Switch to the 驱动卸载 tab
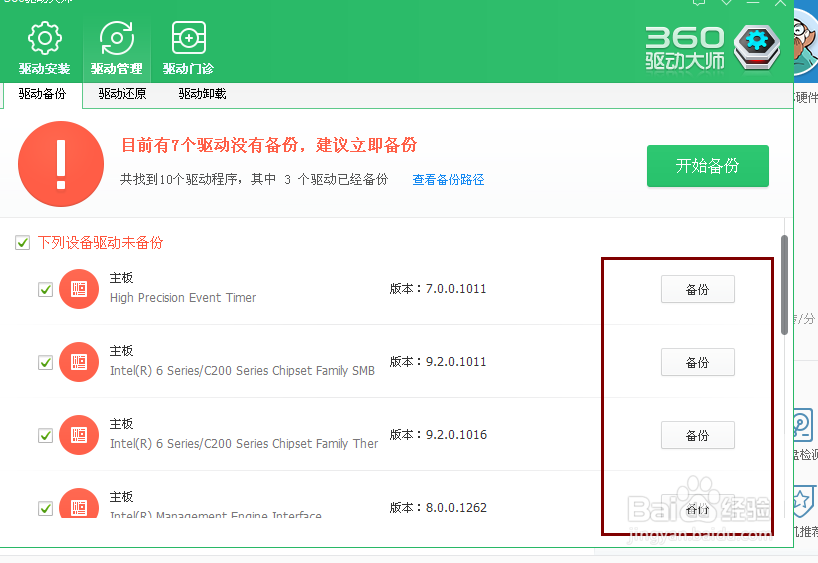818x563 pixels. click(x=202, y=94)
